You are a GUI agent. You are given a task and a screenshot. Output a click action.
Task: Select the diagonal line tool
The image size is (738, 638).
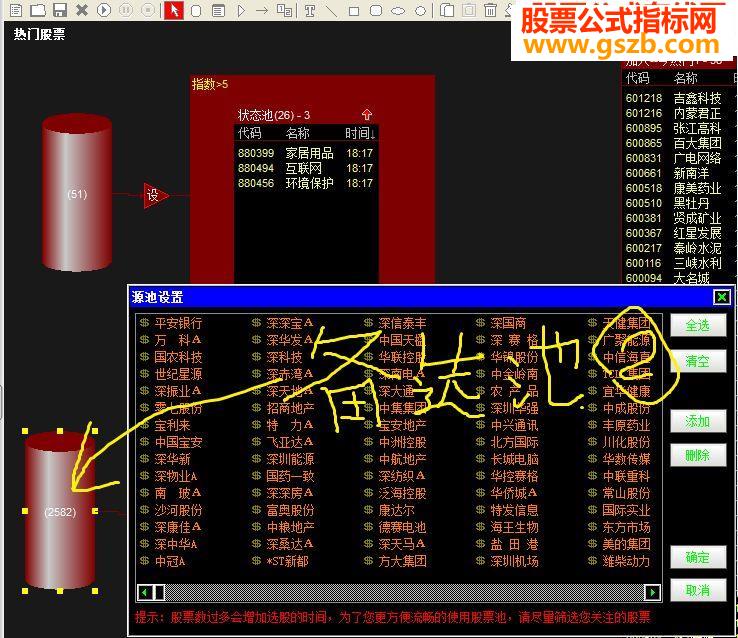click(331, 10)
